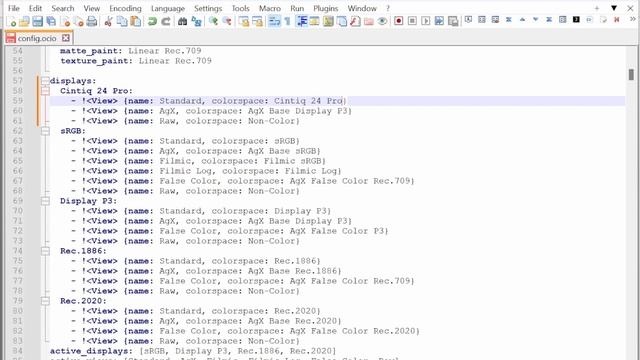
Task: Click the text "AgX False Color Rec.2020"
Action: (352, 331)
